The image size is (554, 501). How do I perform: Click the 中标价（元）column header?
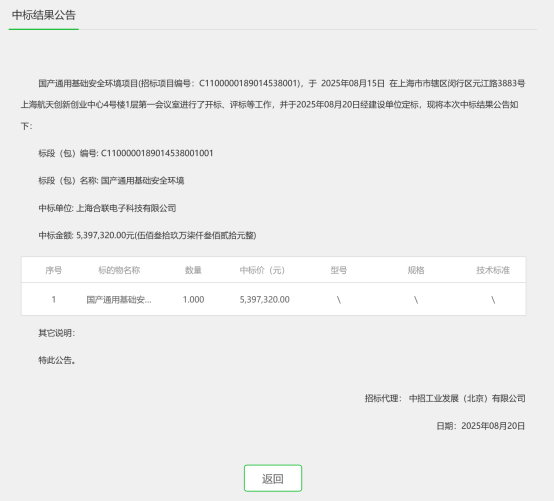pos(262,270)
